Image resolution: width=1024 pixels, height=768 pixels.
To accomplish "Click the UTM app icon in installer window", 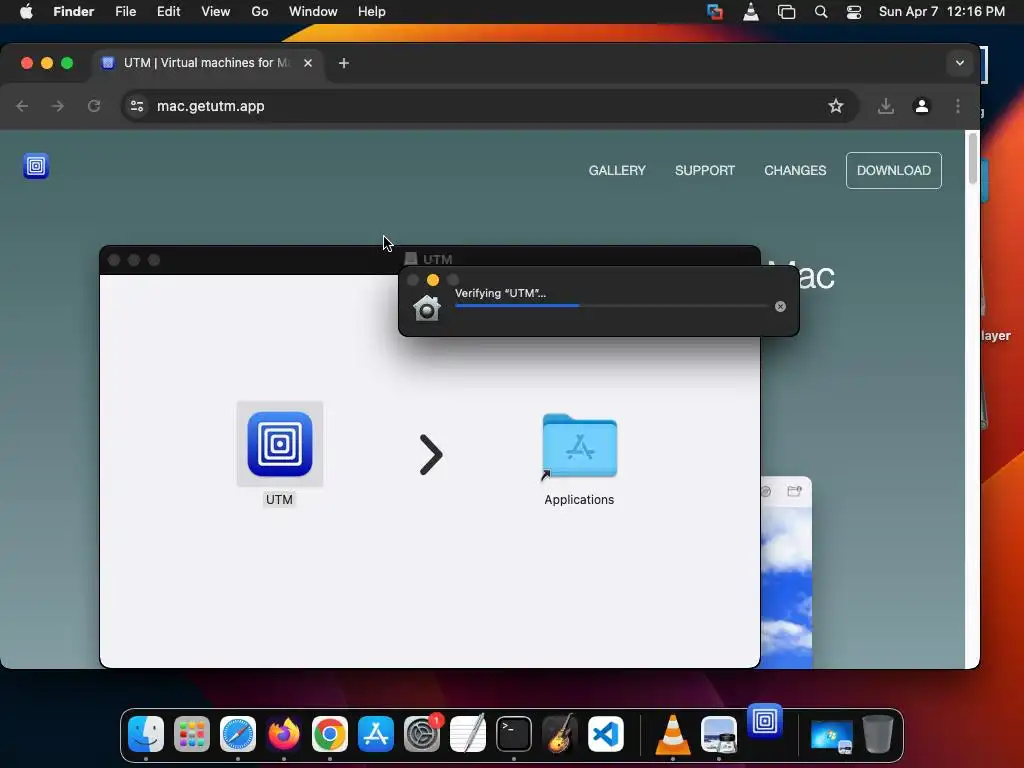I will pos(280,444).
